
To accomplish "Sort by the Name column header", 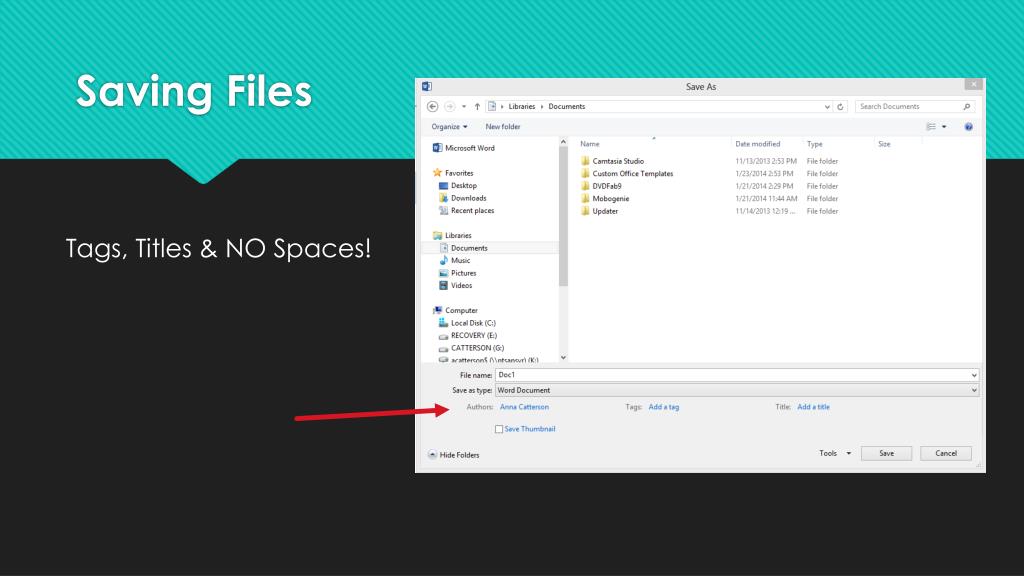I will click(x=590, y=144).
